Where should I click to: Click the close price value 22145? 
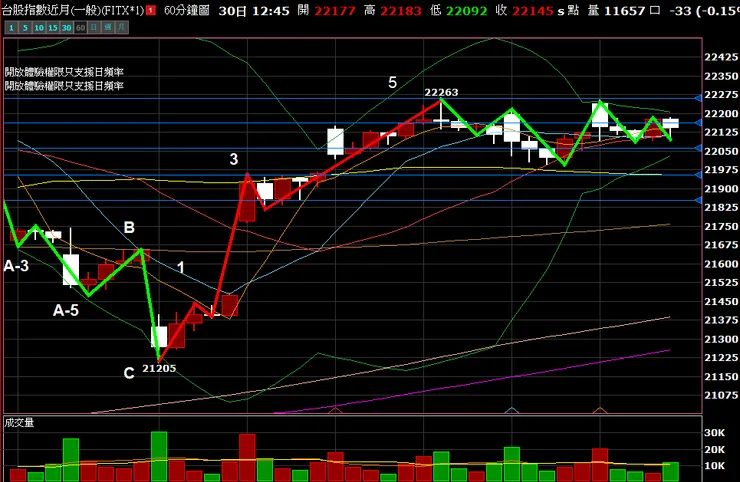coord(533,10)
